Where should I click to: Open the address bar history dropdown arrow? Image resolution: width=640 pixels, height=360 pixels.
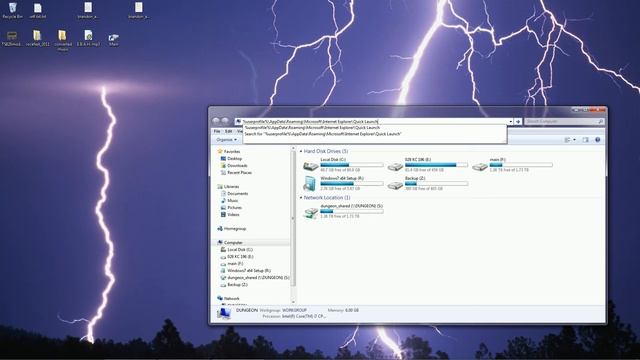(x=510, y=122)
